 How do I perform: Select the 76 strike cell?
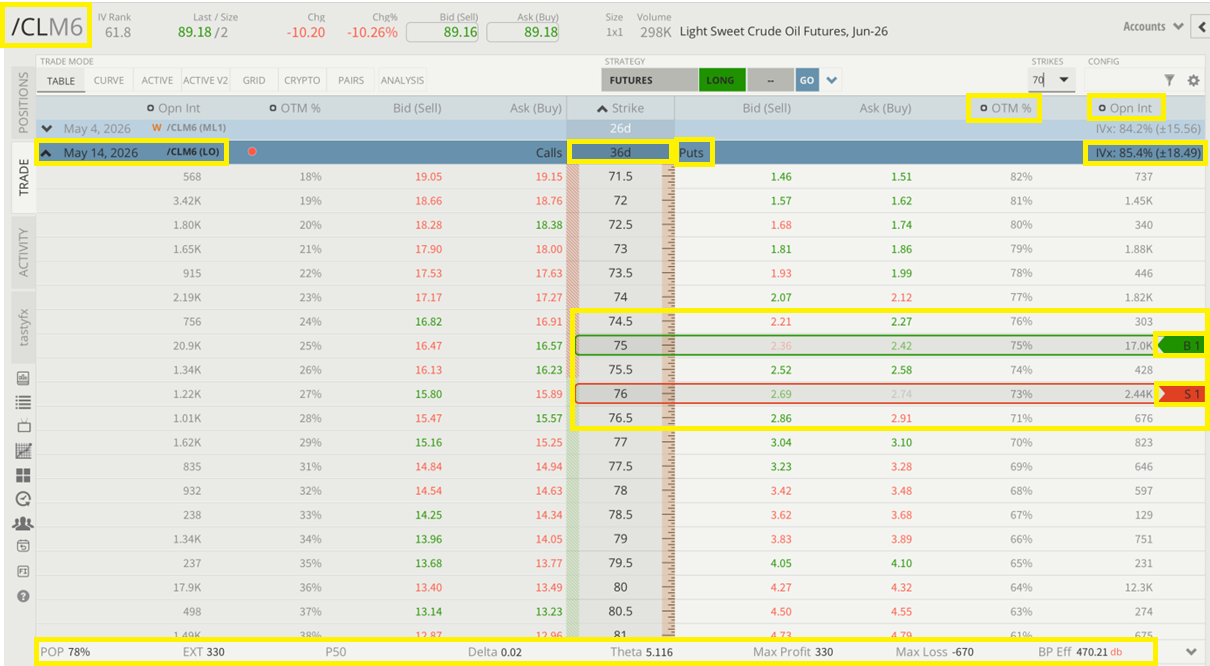point(620,394)
